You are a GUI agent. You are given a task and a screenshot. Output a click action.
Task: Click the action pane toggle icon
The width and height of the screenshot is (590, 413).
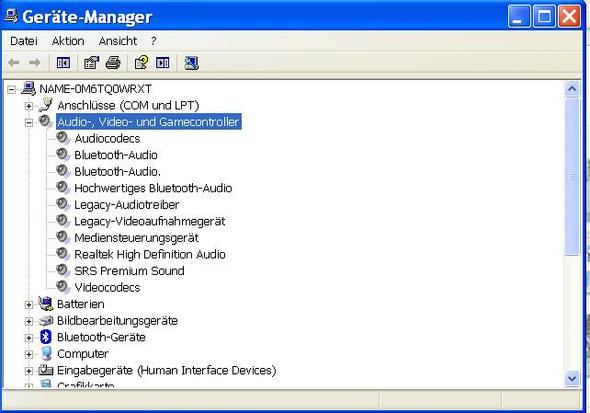(x=163, y=62)
